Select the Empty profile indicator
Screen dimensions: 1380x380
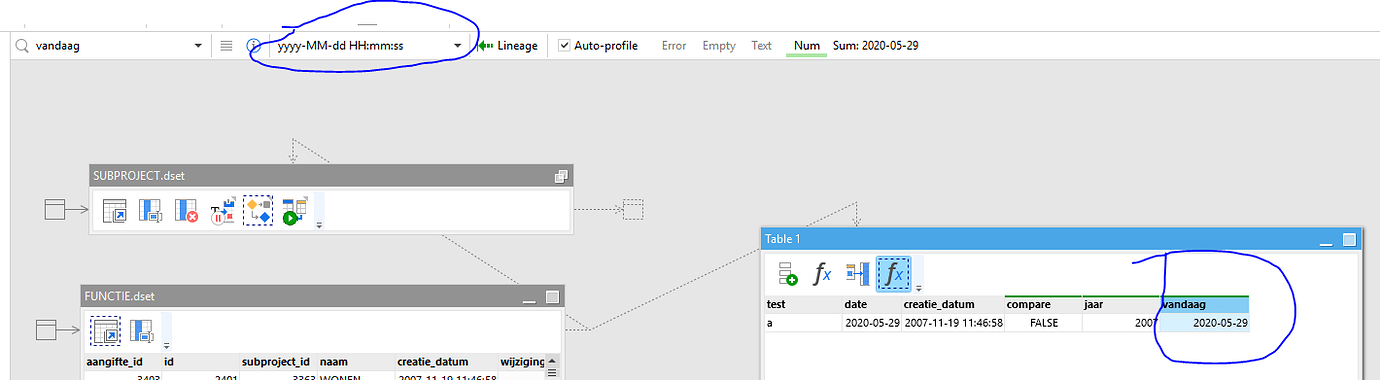tap(719, 46)
